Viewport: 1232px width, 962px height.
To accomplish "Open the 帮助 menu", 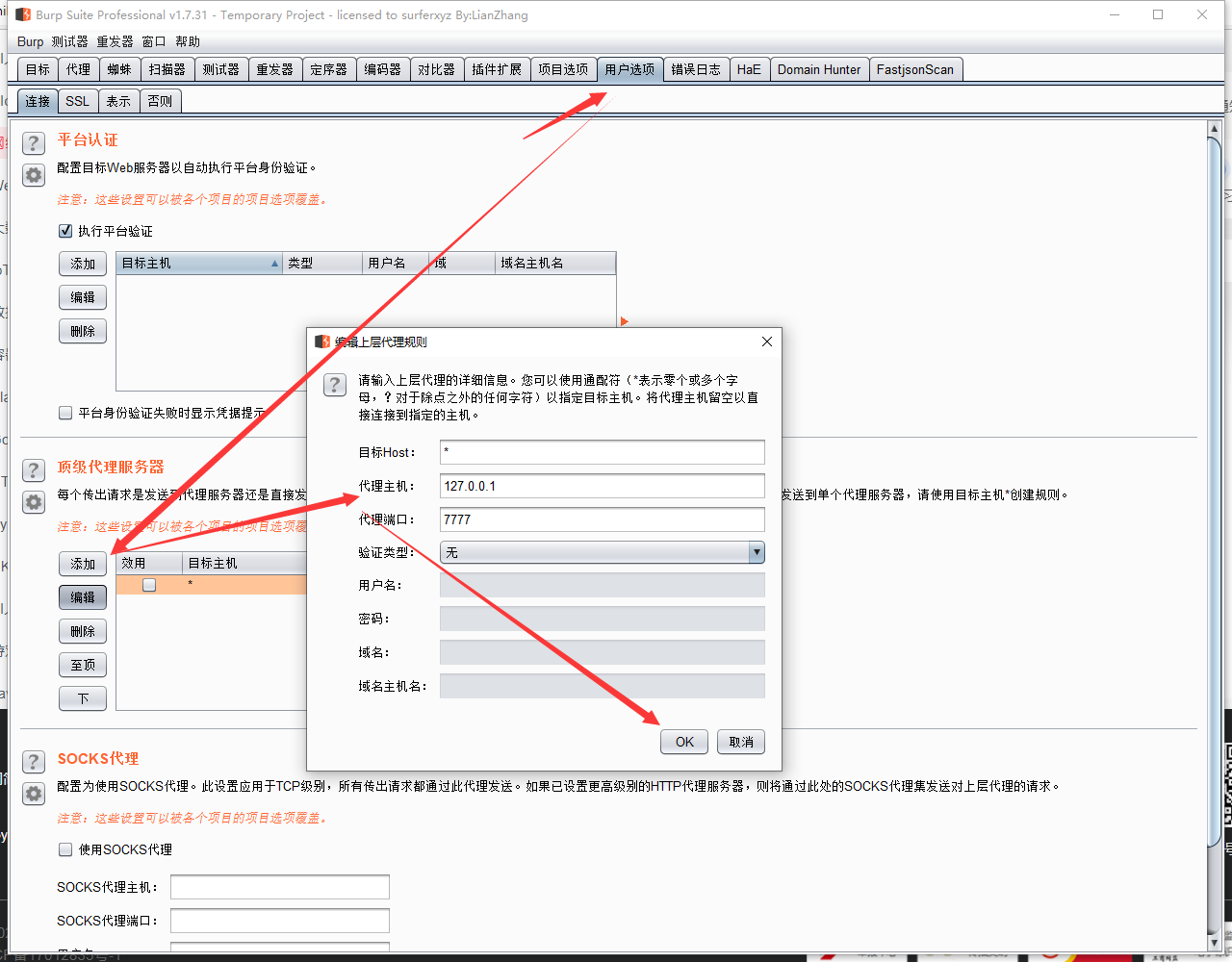I will click(x=188, y=41).
